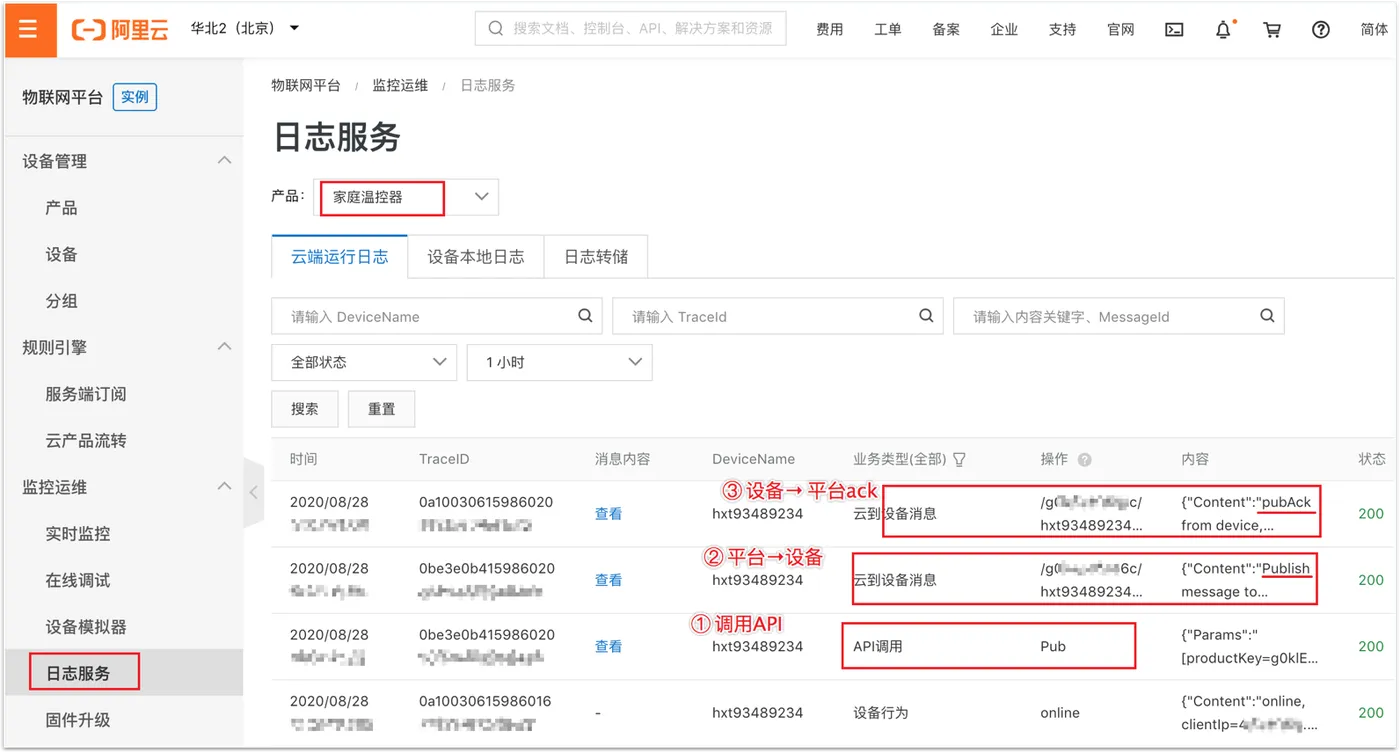The image size is (1400, 753).
Task: Collapse the 规则引擎 sidebar section
Action: 225,347
